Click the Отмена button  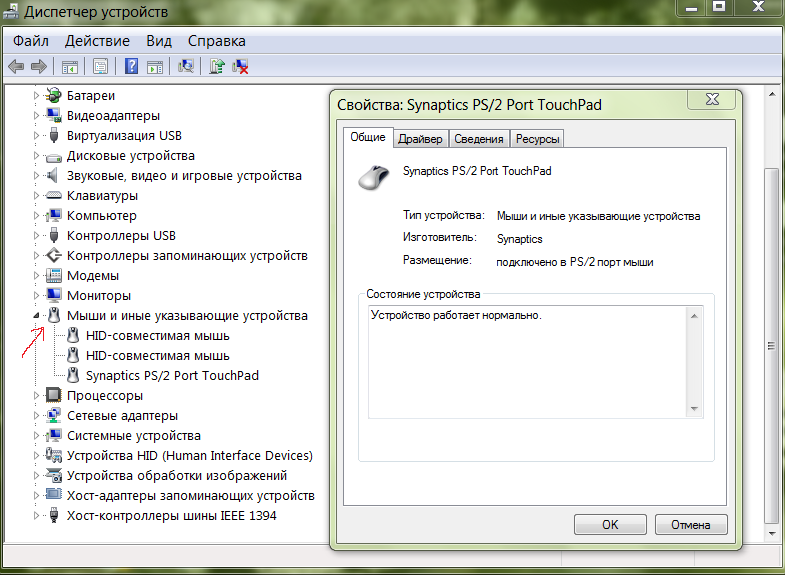pos(690,524)
